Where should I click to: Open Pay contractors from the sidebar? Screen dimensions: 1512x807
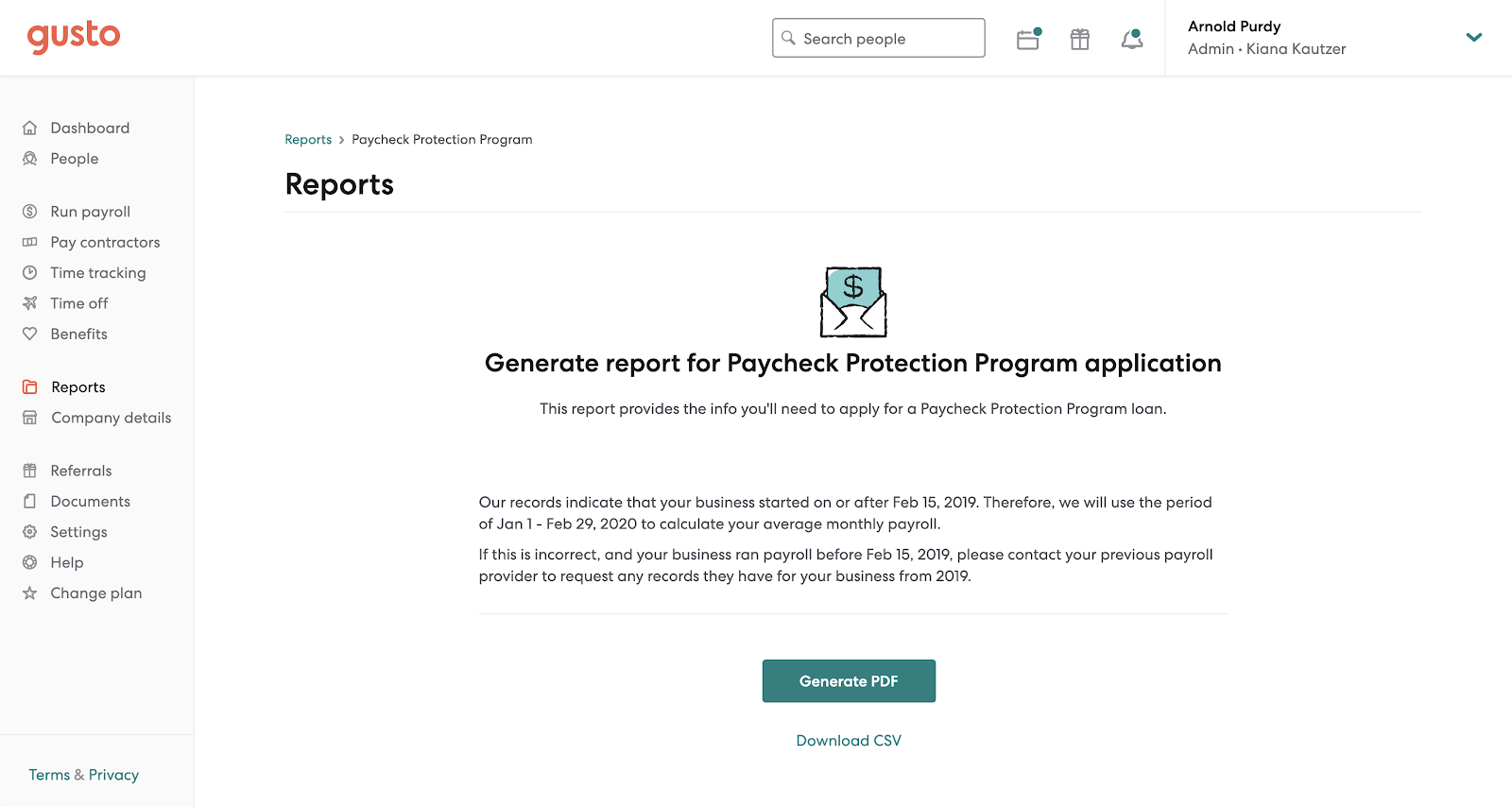point(106,243)
